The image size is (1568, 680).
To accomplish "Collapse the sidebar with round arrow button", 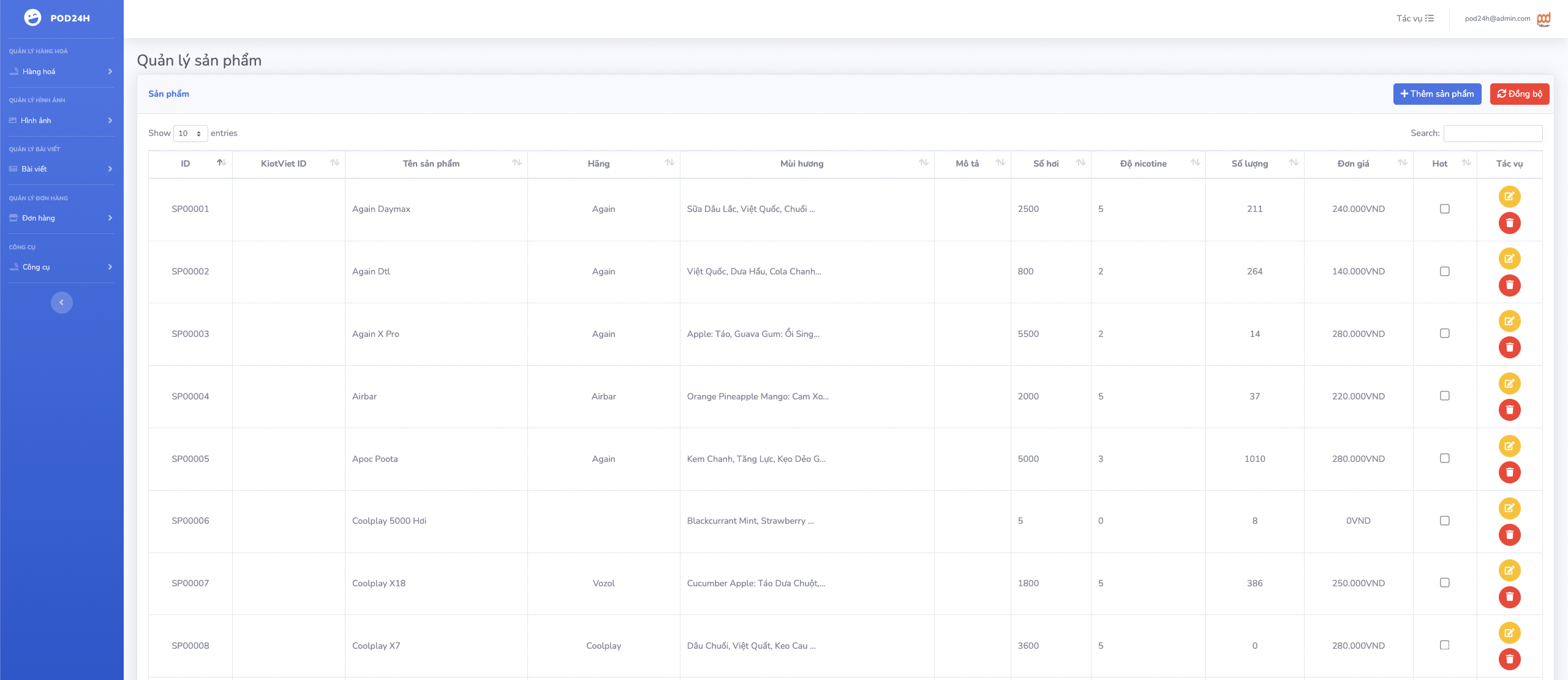I will pyautogui.click(x=61, y=303).
